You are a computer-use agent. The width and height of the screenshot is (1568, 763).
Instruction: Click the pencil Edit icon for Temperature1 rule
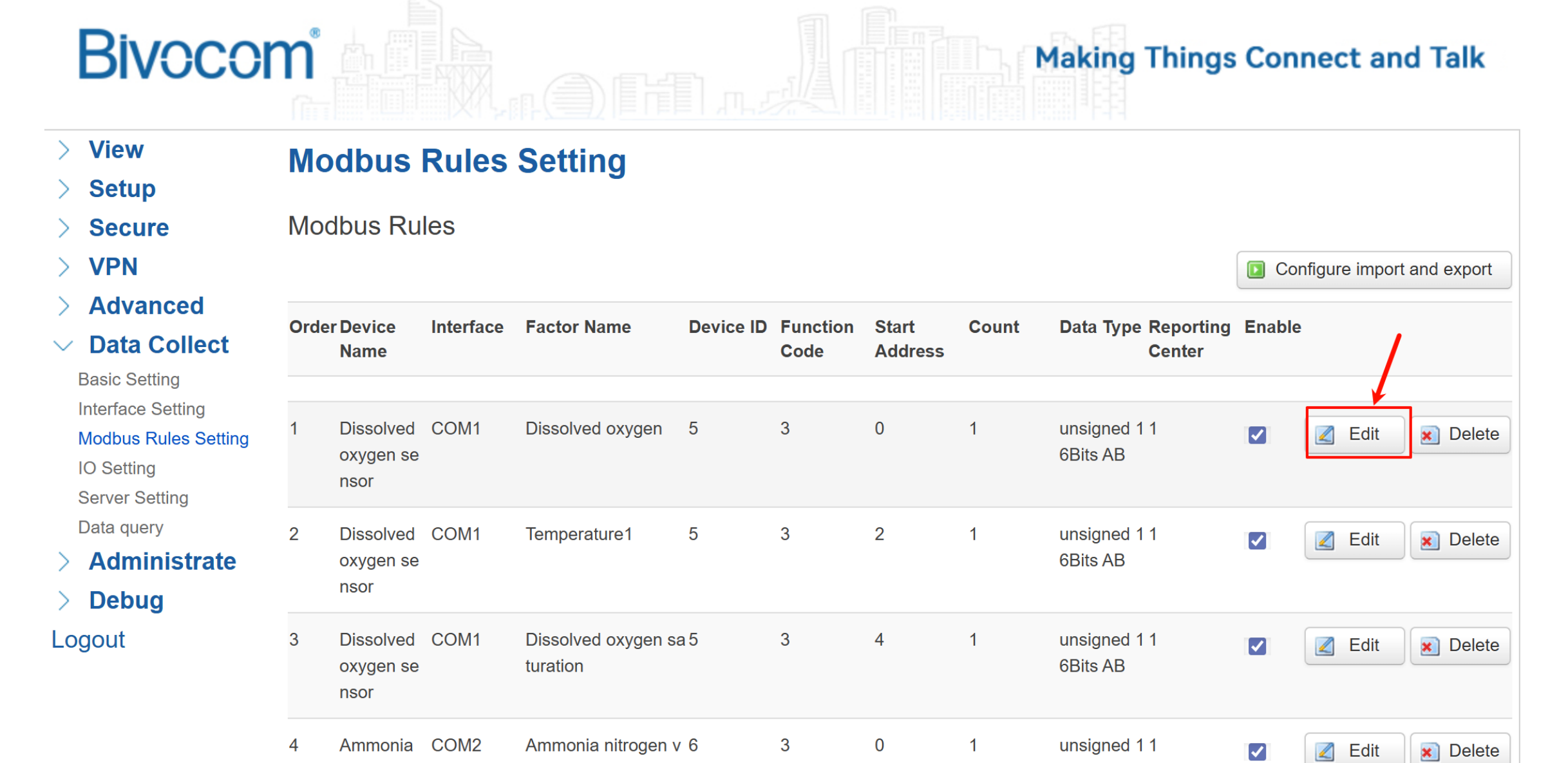[1325, 541]
